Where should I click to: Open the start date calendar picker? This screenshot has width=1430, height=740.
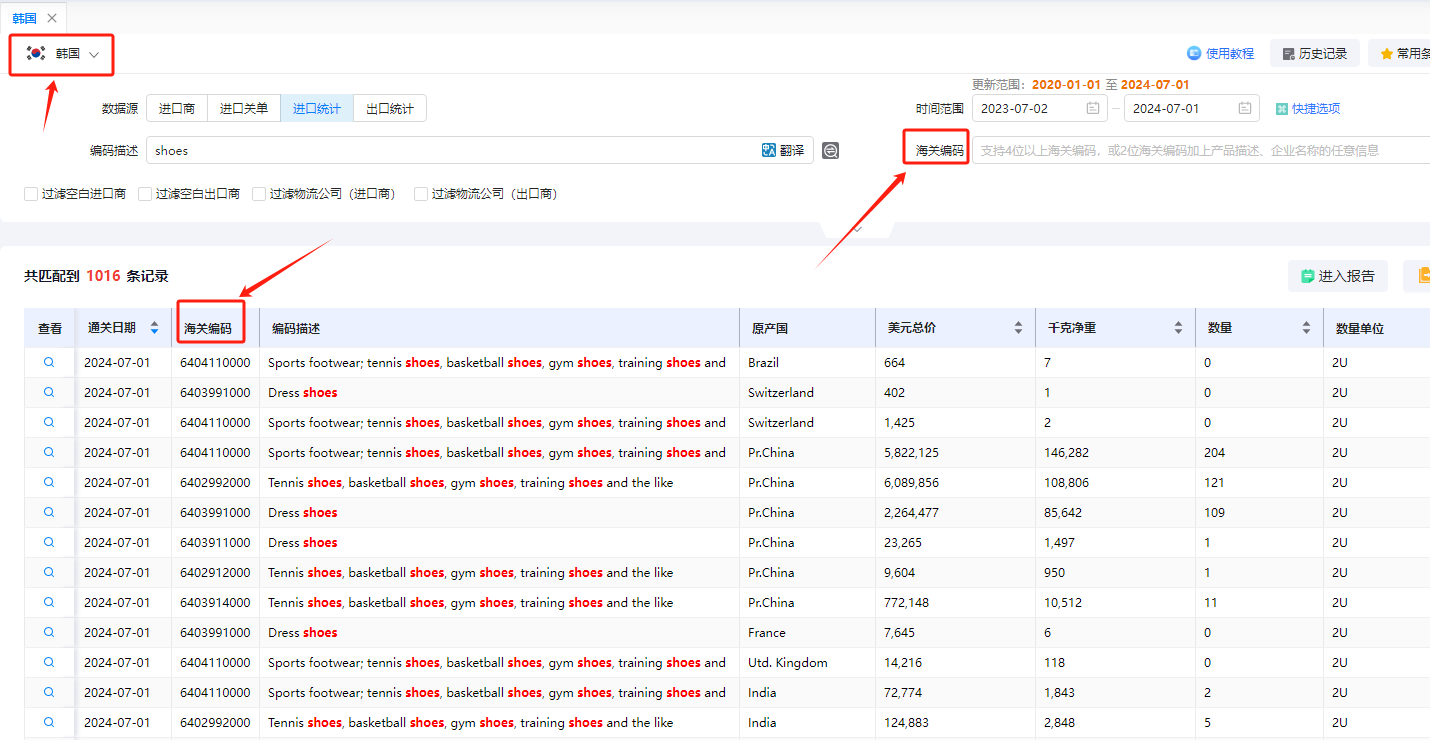pyautogui.click(x=1093, y=109)
